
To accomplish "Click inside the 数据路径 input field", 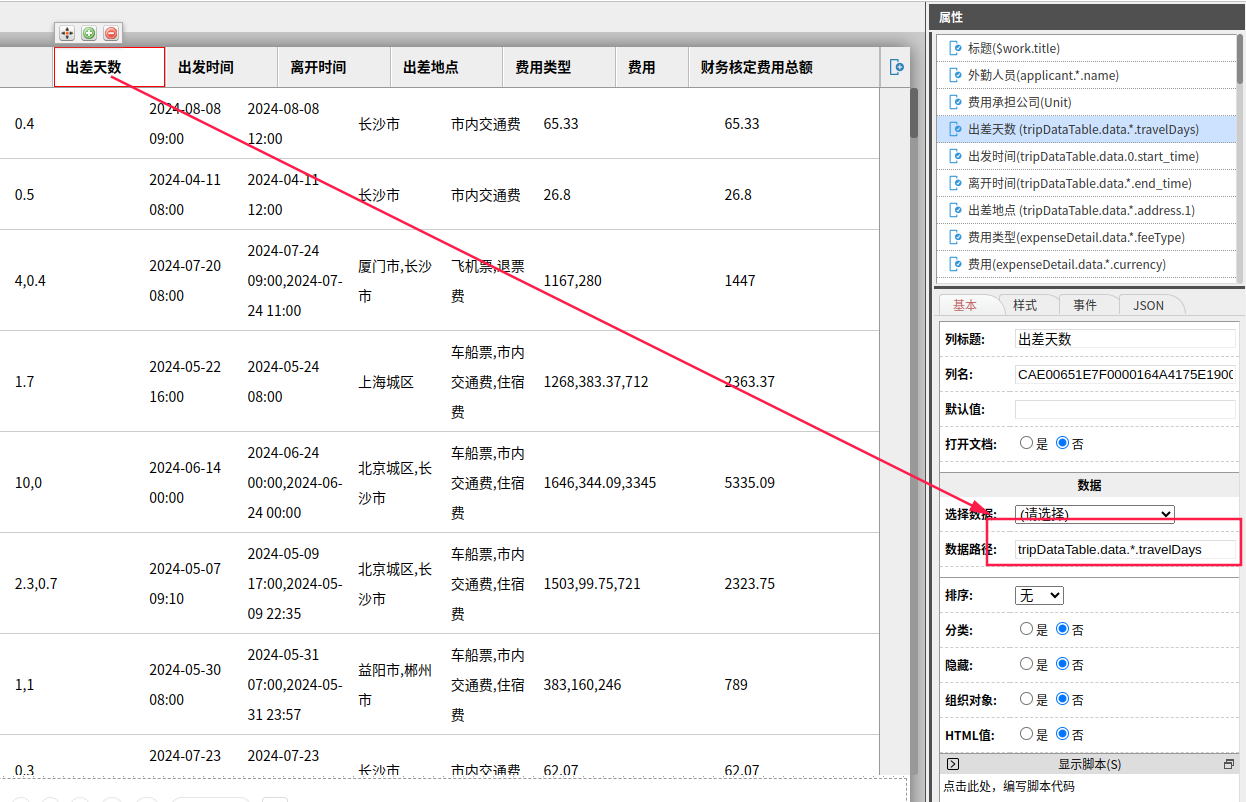I will (1110, 548).
